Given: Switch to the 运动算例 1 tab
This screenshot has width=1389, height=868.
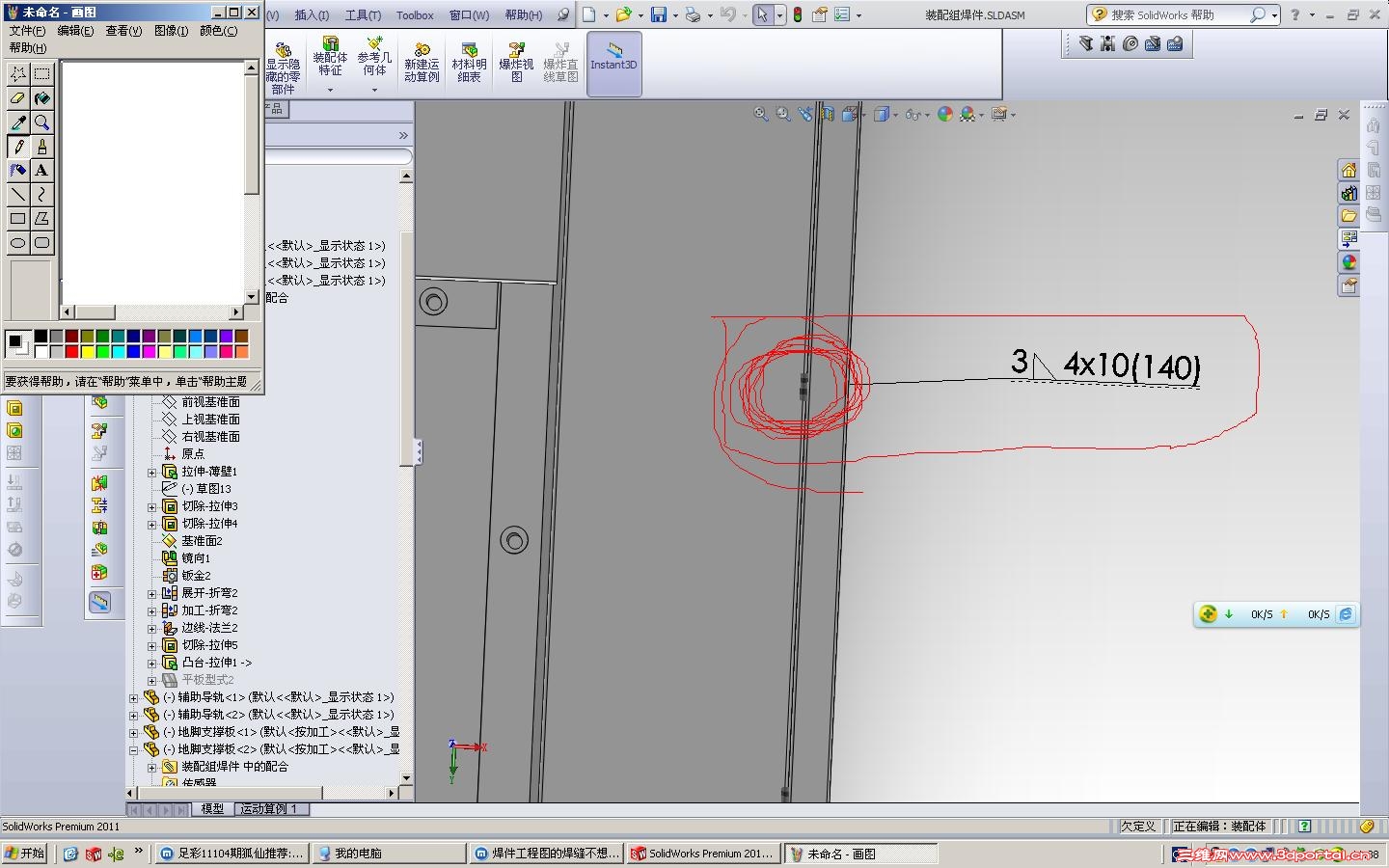Looking at the screenshot, I should point(269,809).
